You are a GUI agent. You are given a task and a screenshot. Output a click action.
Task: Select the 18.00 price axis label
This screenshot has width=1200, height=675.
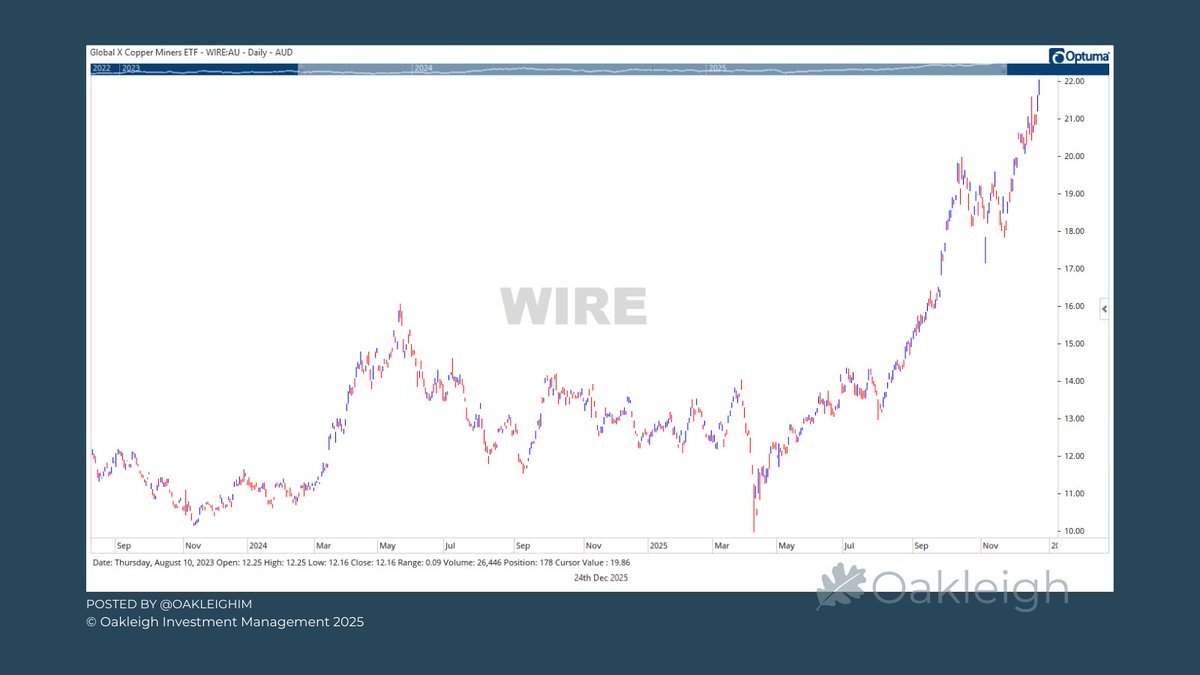tap(1074, 232)
